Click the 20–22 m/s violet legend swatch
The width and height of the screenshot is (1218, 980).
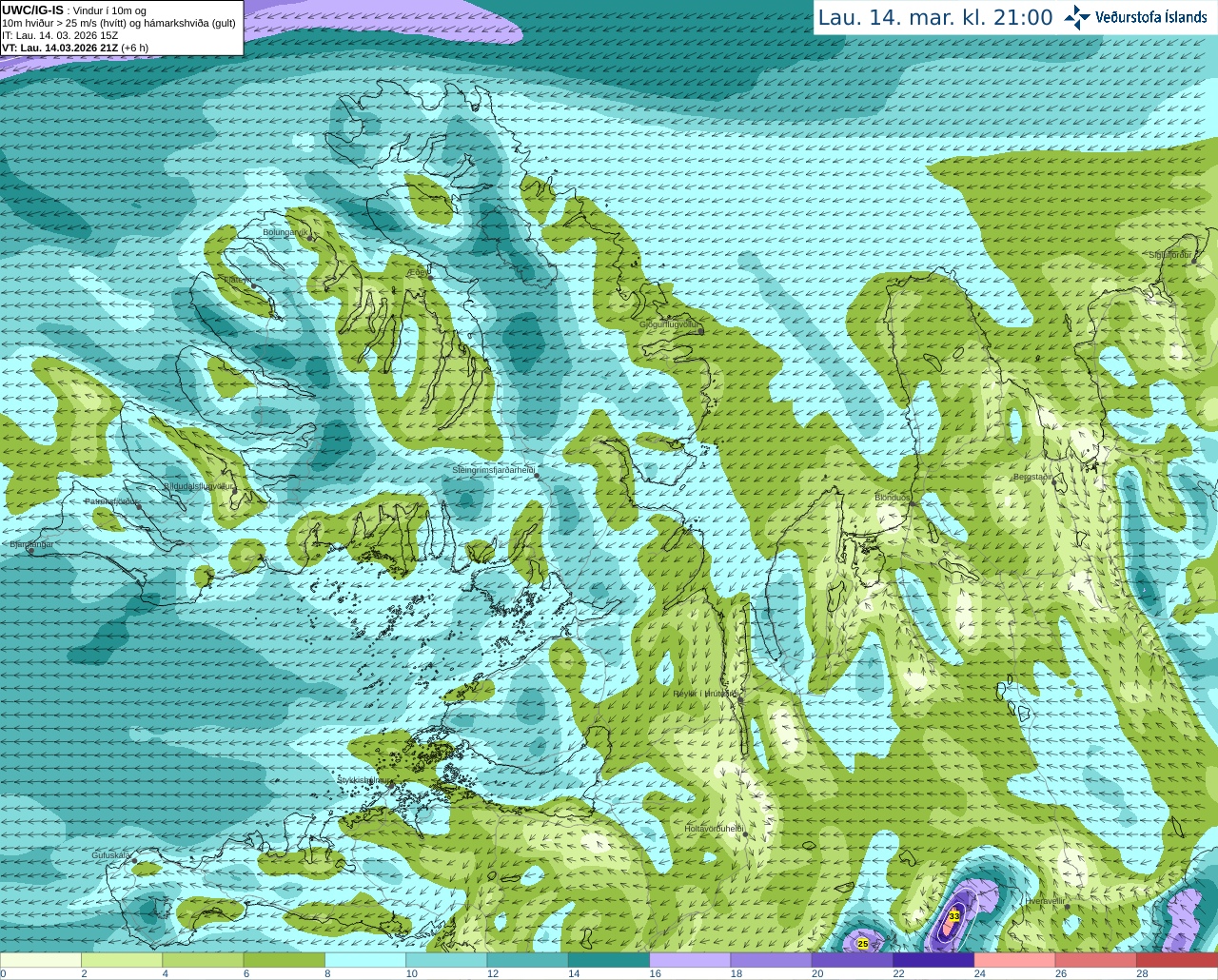point(853,960)
